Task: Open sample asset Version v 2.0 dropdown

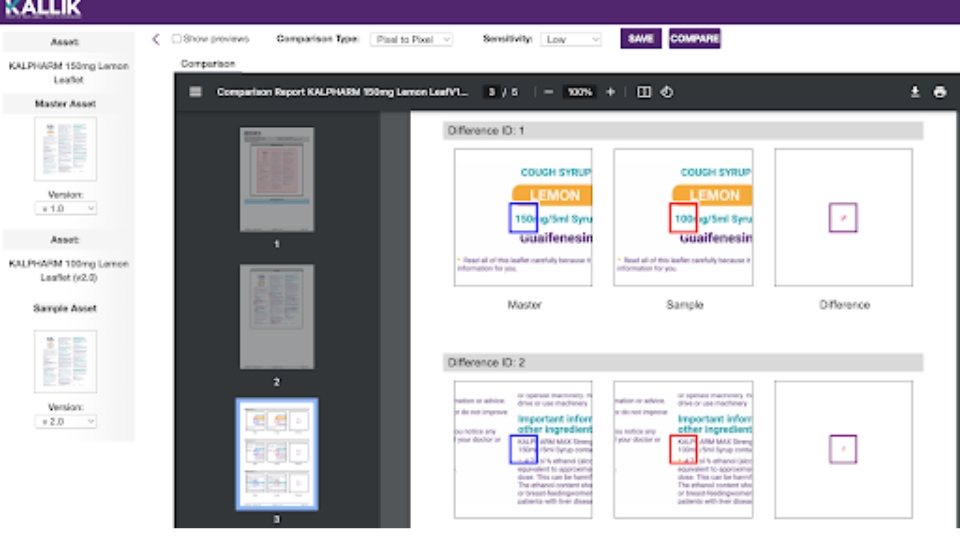Action: [x=66, y=421]
